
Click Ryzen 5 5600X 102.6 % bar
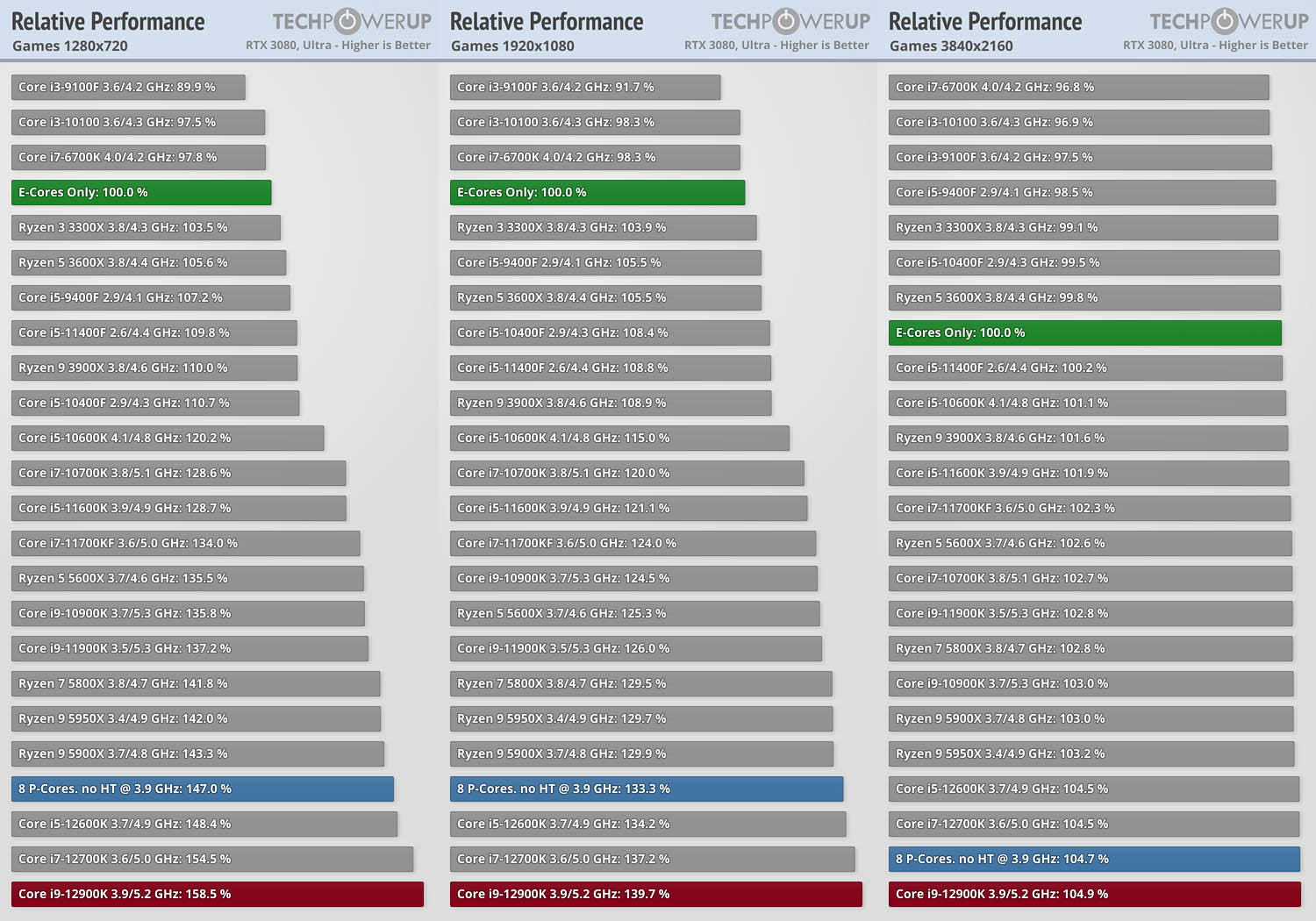(x=1091, y=543)
